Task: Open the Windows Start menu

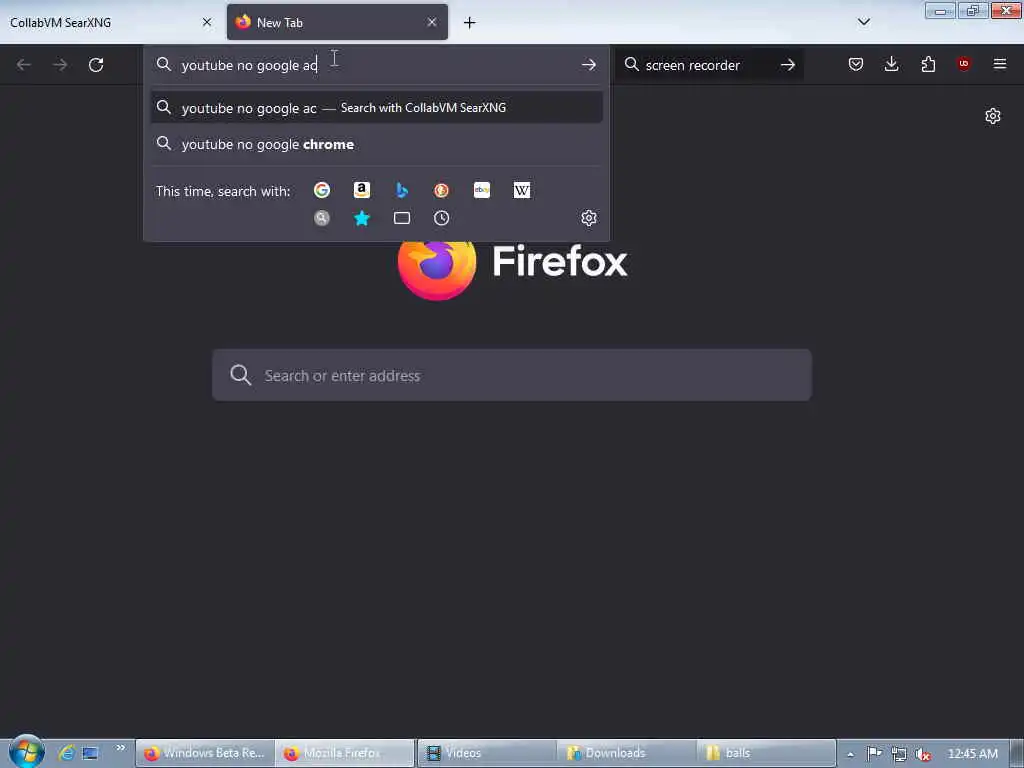Action: 26,752
